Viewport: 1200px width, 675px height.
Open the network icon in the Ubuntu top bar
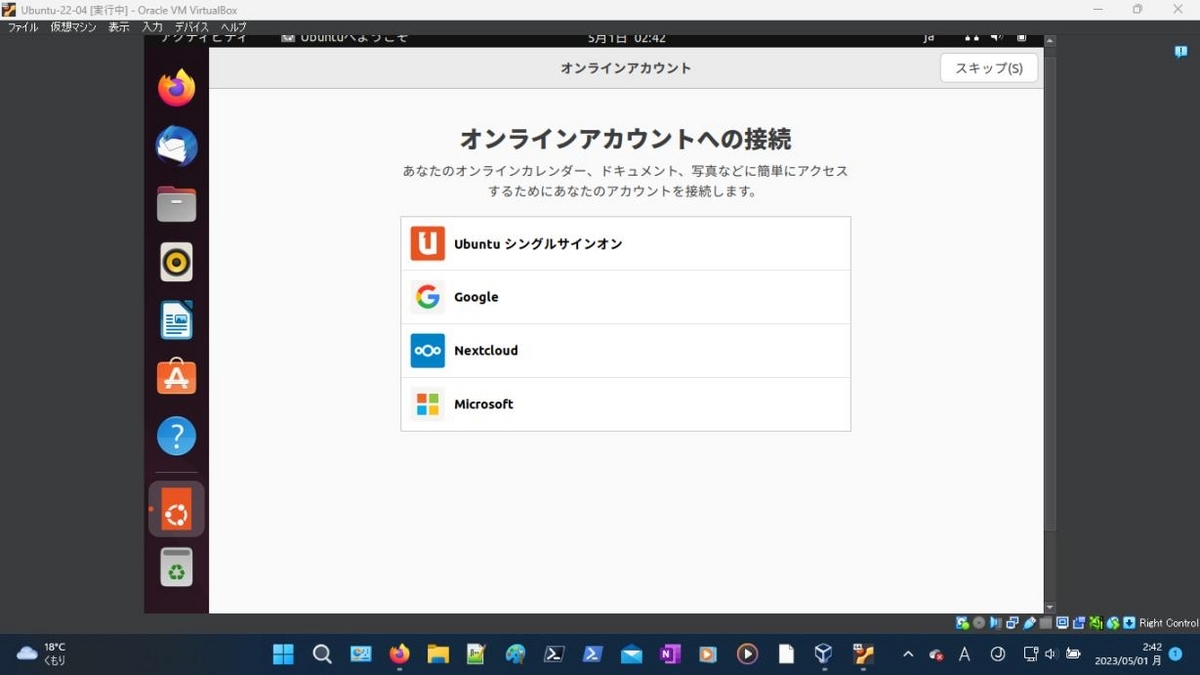(971, 38)
